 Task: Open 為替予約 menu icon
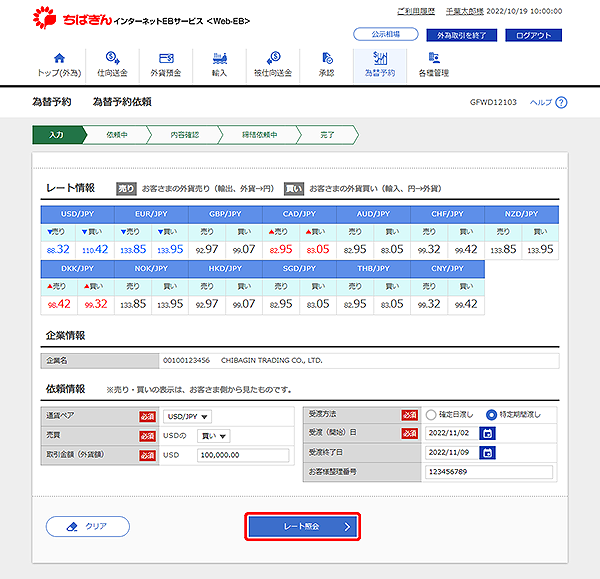pos(380,58)
